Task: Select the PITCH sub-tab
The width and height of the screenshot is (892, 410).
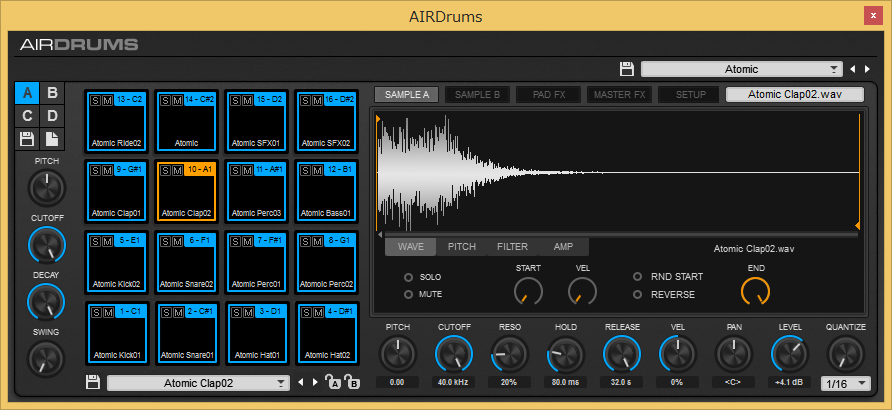Action: coord(461,247)
